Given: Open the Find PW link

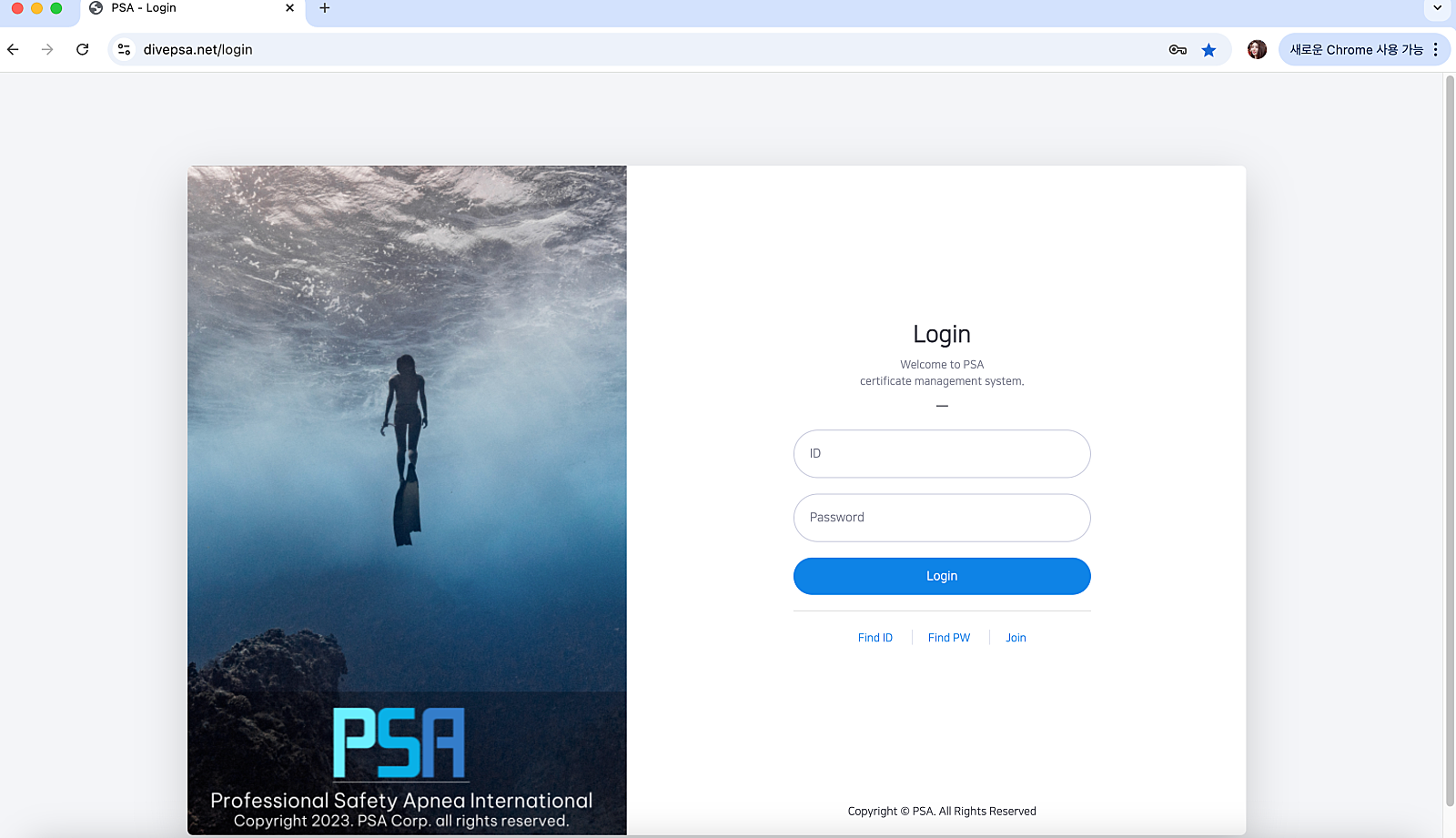Looking at the screenshot, I should pos(949,638).
